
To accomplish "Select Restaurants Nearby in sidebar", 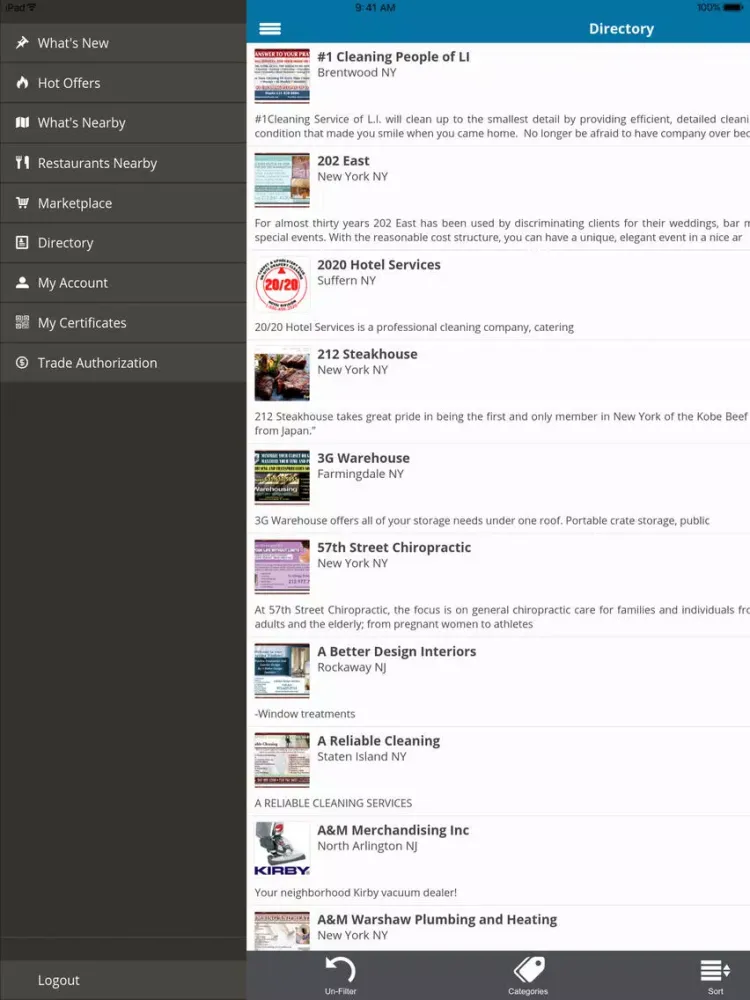I will 123,163.
